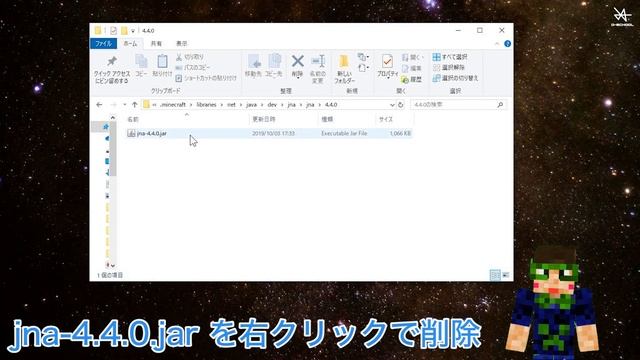Open the New item dropdown in ribbon
The height and width of the screenshot is (360, 640).
tap(363, 57)
